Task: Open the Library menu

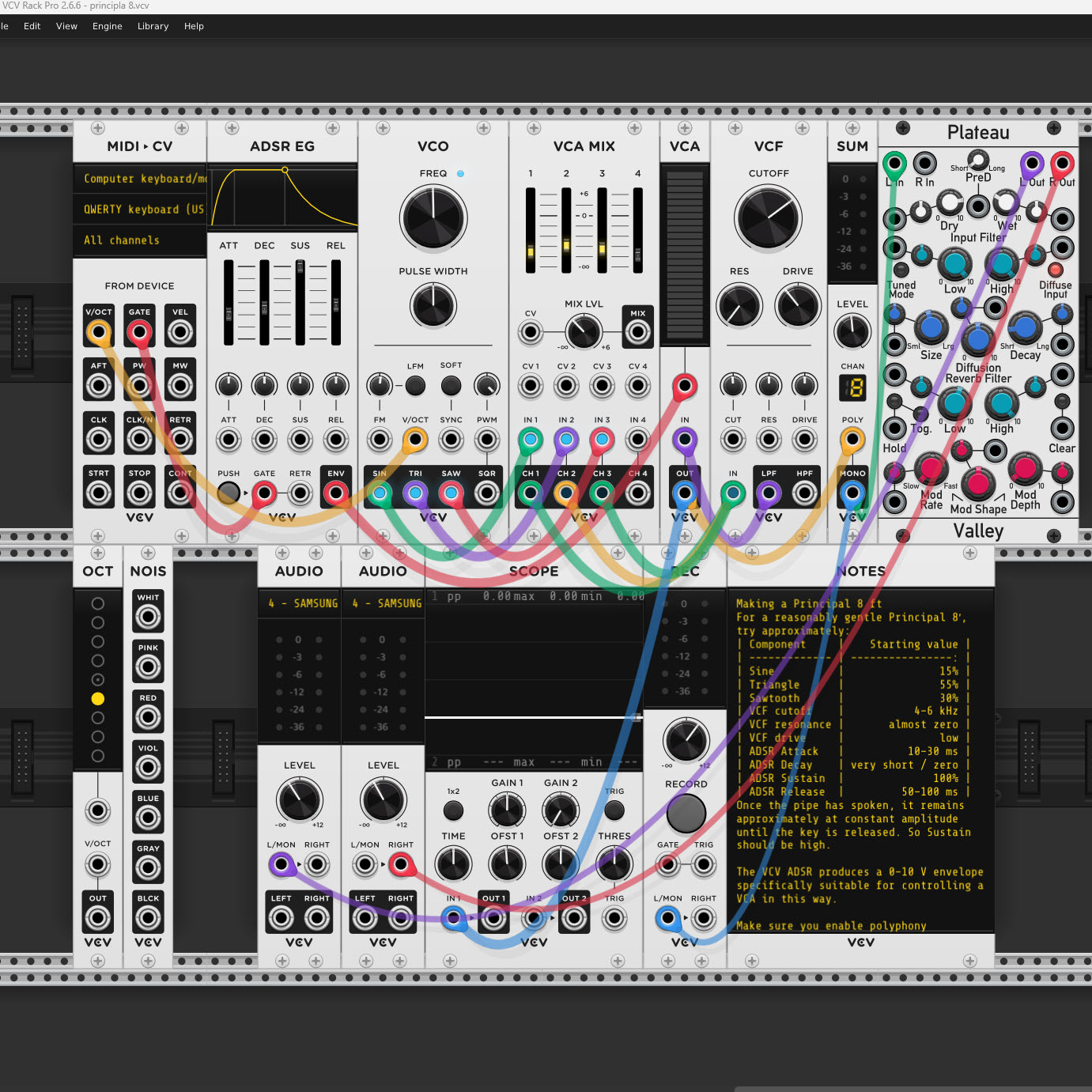Action: point(153,26)
